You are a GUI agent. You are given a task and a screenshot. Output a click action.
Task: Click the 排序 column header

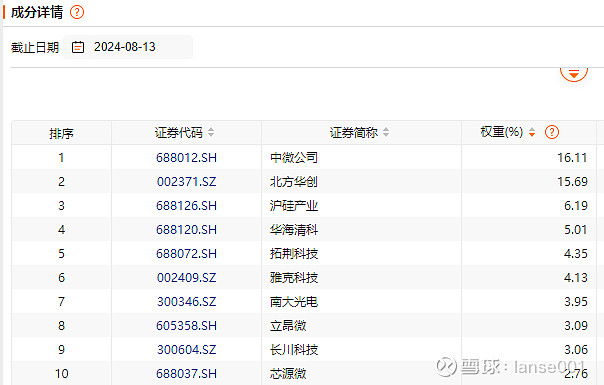[61, 133]
